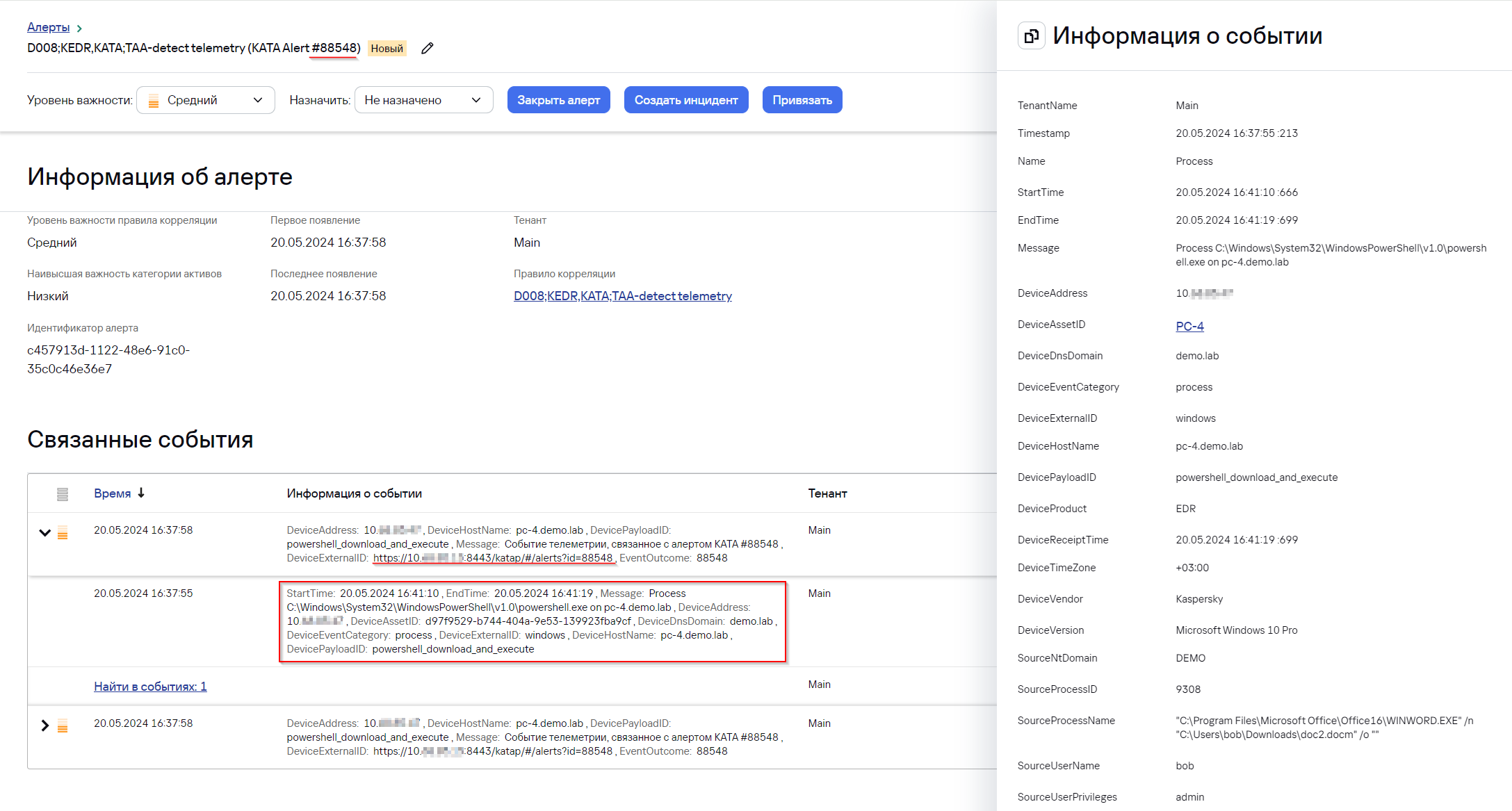Click the DeviceVersion value Microsoft Windows 10 Pro
This screenshot has width=1512, height=811.
tap(1237, 630)
